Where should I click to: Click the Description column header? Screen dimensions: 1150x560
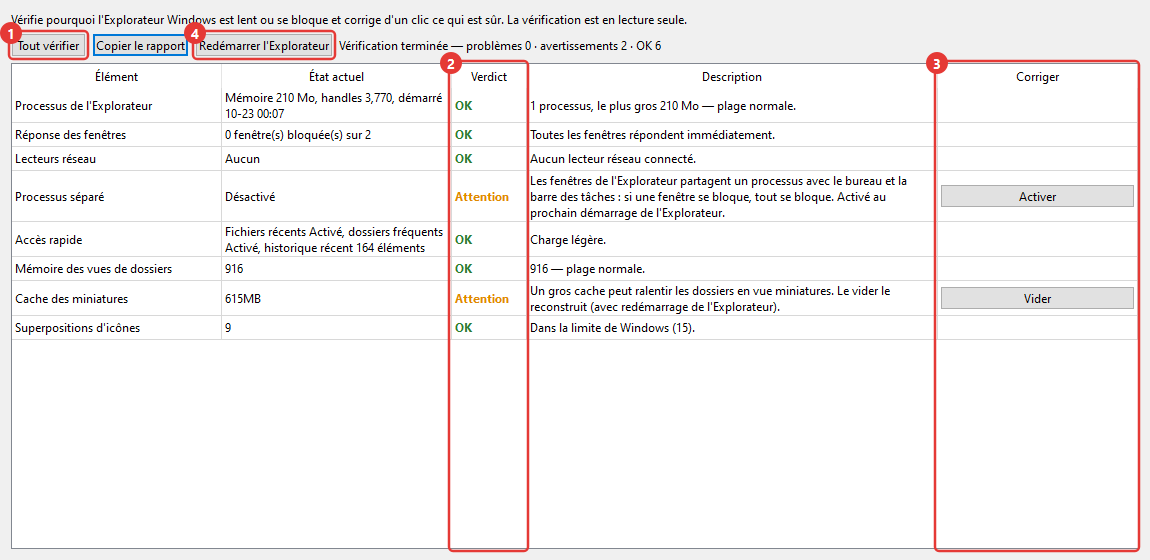point(731,76)
